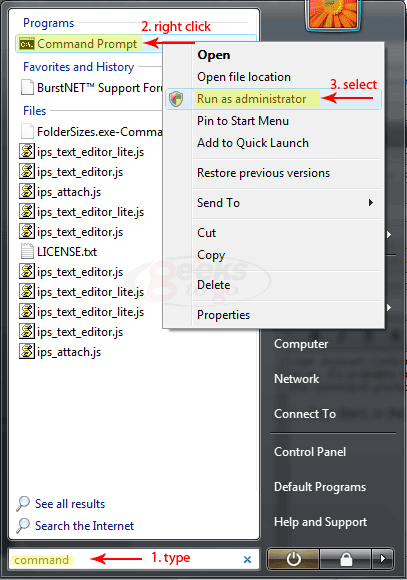
Task: Click the user account picture thumbnail
Action: pos(333,15)
